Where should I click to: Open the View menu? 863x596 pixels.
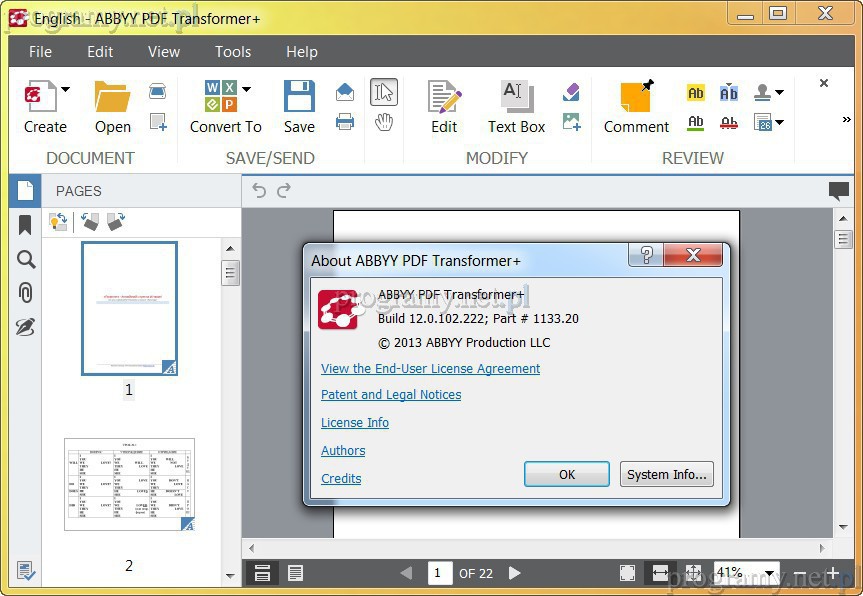(164, 52)
